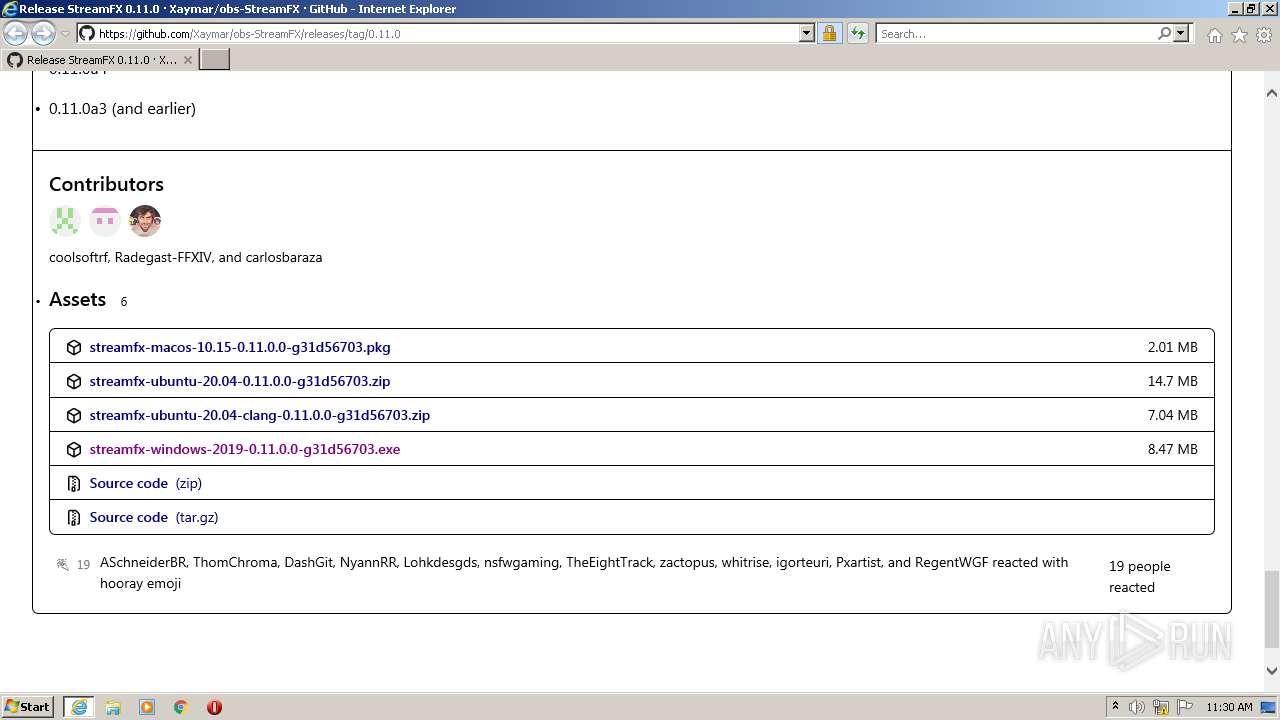This screenshot has width=1280, height=720.
Task: Show hidden system tray icons
Action: 1115,707
